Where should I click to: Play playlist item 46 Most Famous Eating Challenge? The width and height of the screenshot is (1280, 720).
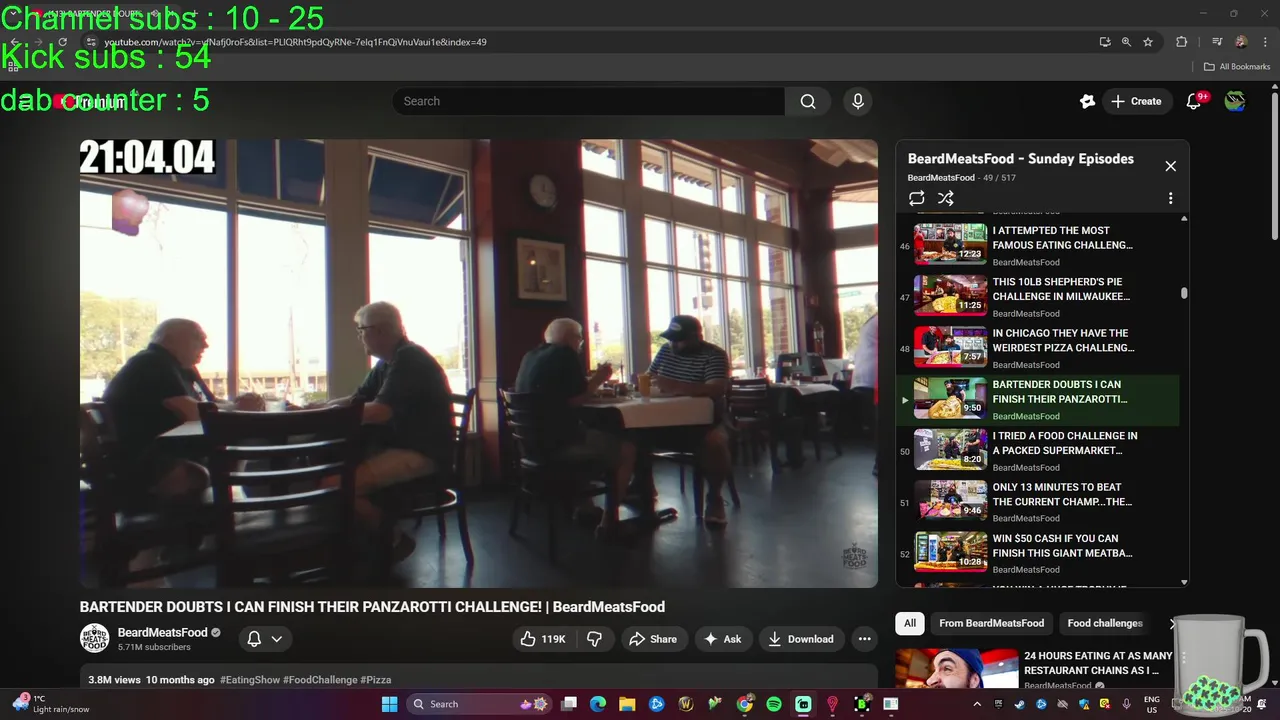[x=1036, y=243]
